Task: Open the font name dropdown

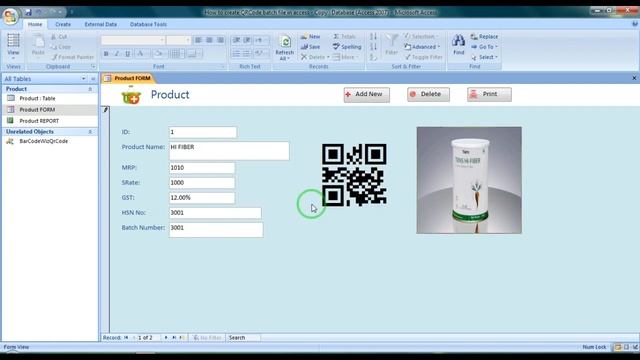Action: [x=162, y=40]
